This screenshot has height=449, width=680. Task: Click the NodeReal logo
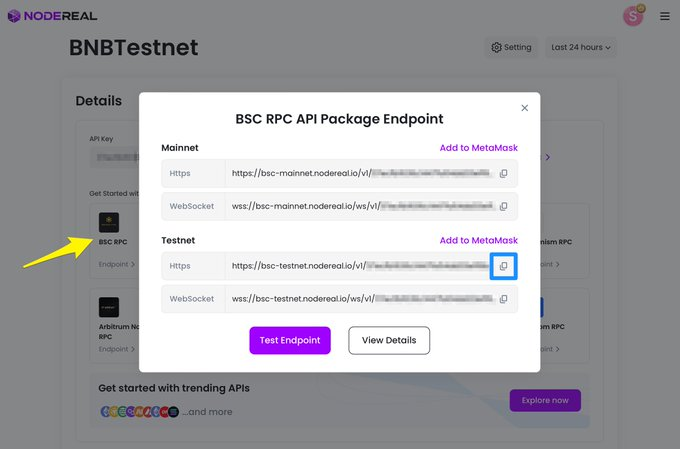tap(52, 16)
